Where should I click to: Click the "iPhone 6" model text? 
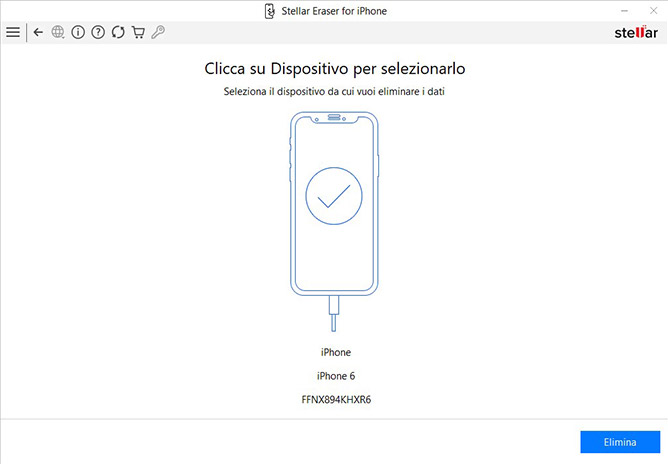pyautogui.click(x=336, y=376)
